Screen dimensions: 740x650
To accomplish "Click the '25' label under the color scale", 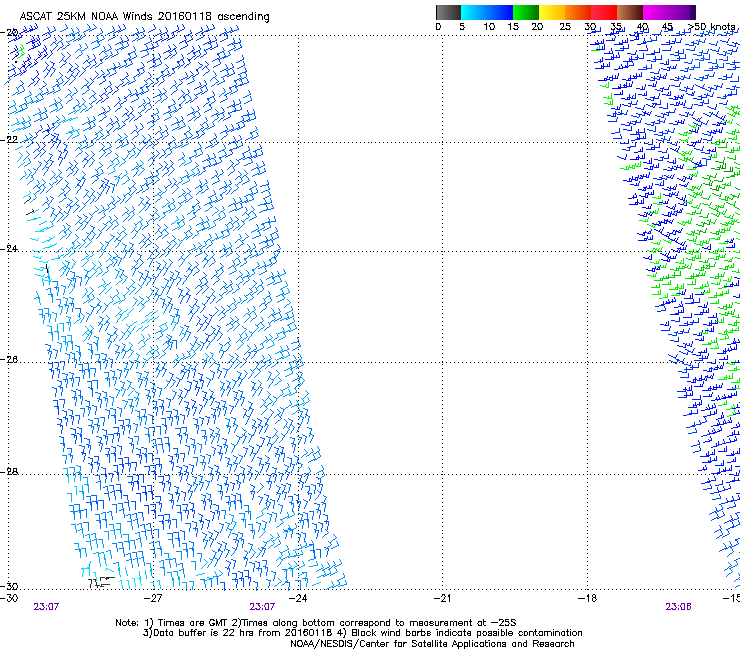I will tap(565, 27).
